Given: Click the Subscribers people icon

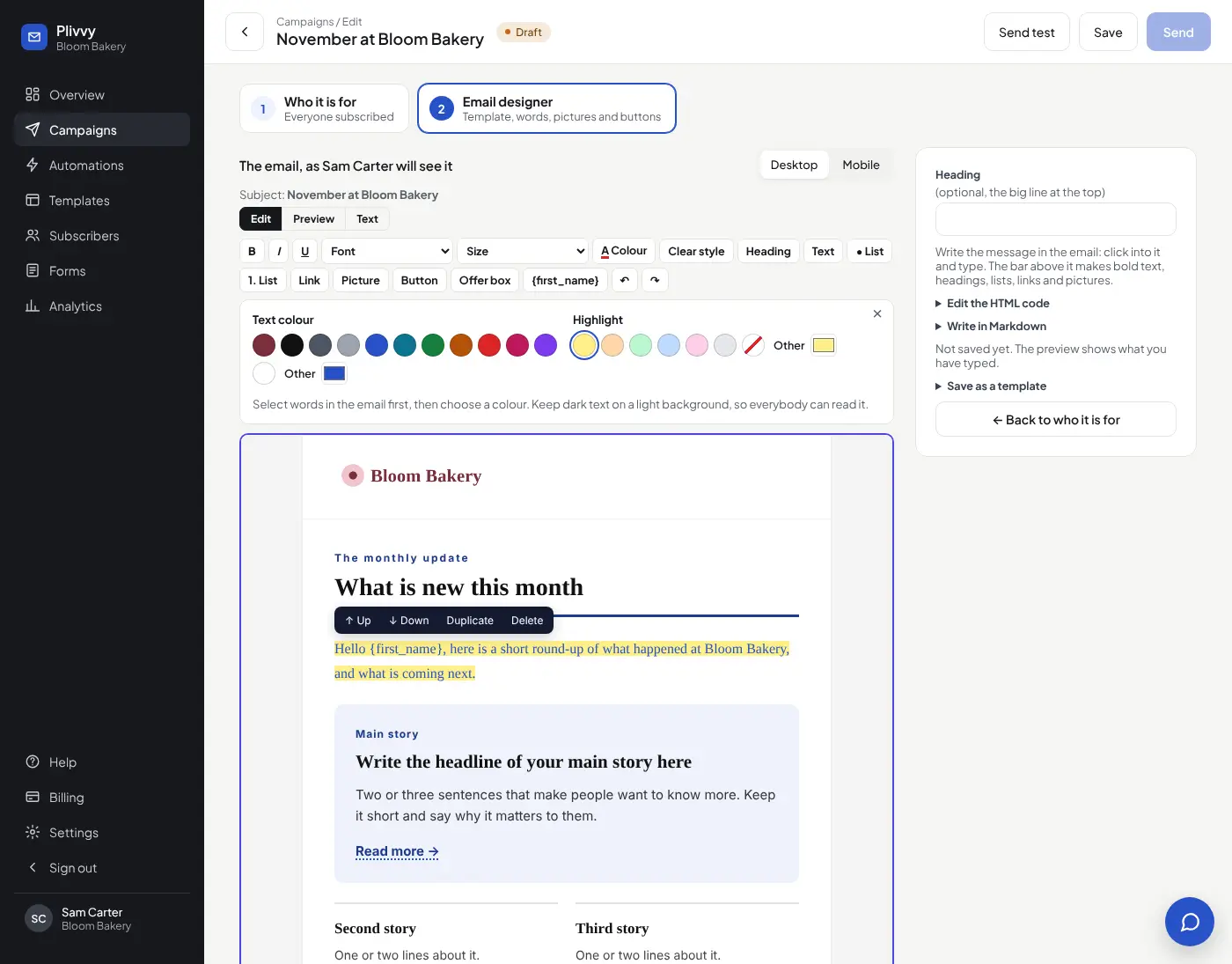Looking at the screenshot, I should [x=33, y=235].
